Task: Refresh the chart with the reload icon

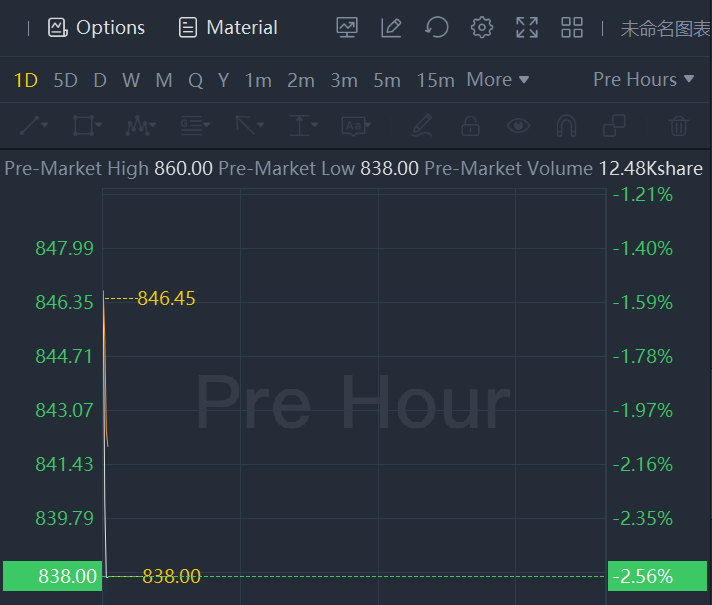Action: click(436, 28)
